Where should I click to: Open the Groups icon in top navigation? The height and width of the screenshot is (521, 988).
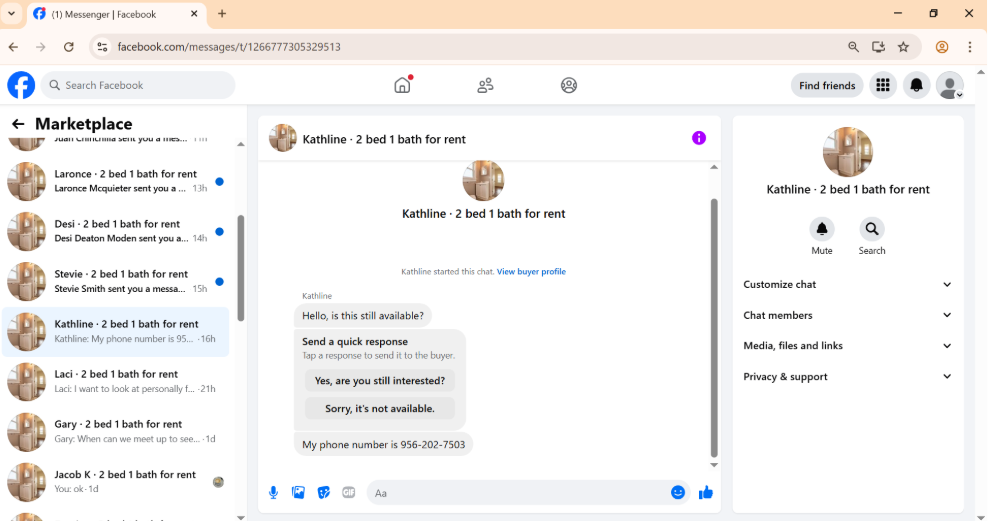(568, 85)
